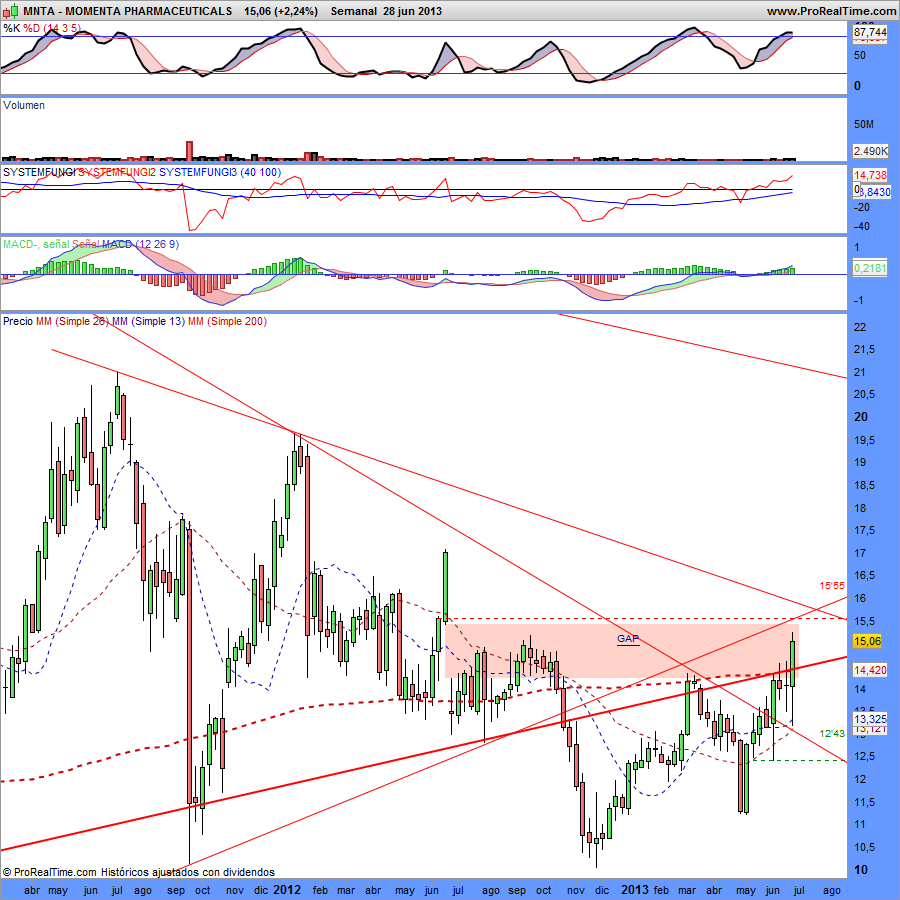Image resolution: width=900 pixels, height=900 pixels.
Task: Click the 0,2181 MACD value tag
Action: pos(870,268)
